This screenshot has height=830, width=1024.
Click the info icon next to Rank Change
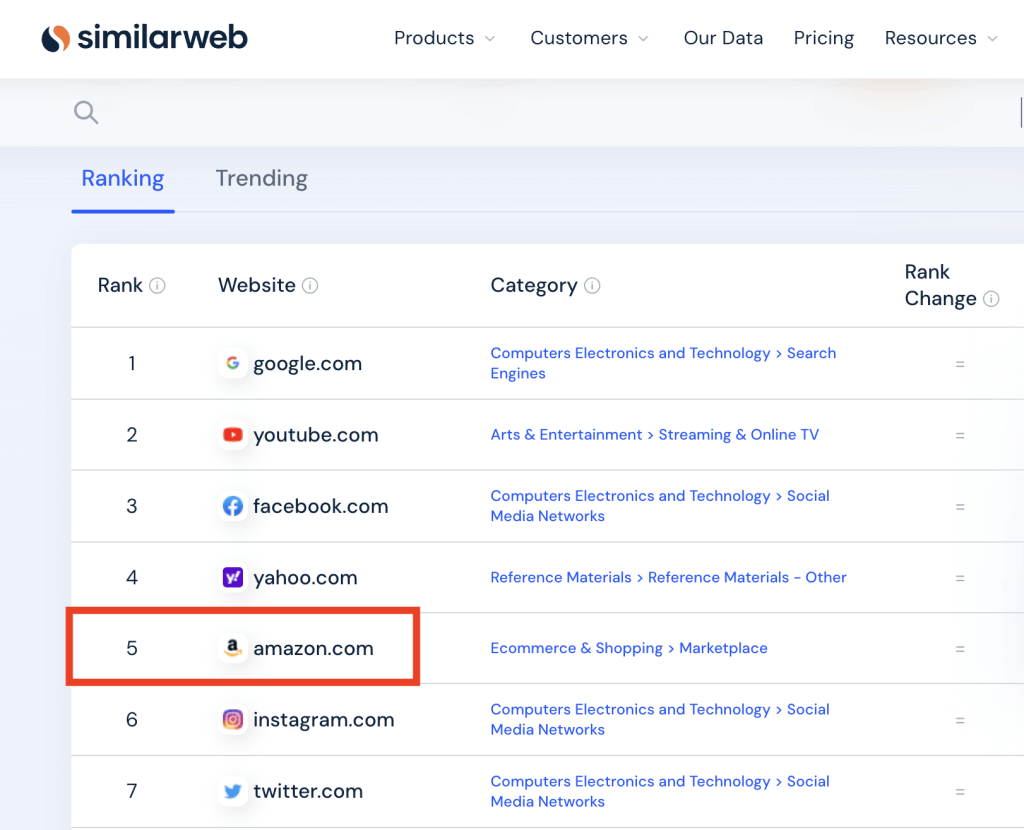pyautogui.click(x=991, y=299)
